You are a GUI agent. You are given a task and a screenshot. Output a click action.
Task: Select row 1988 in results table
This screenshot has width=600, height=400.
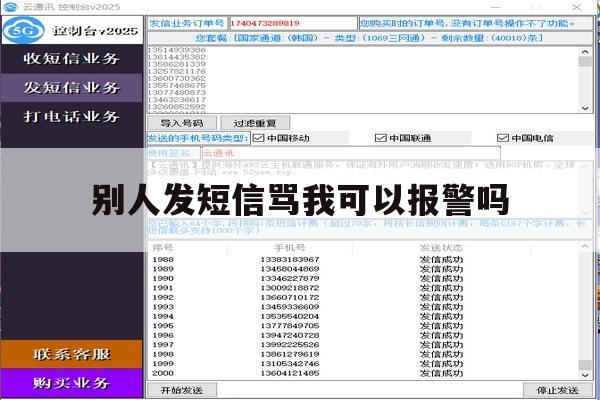pyautogui.click(x=364, y=260)
